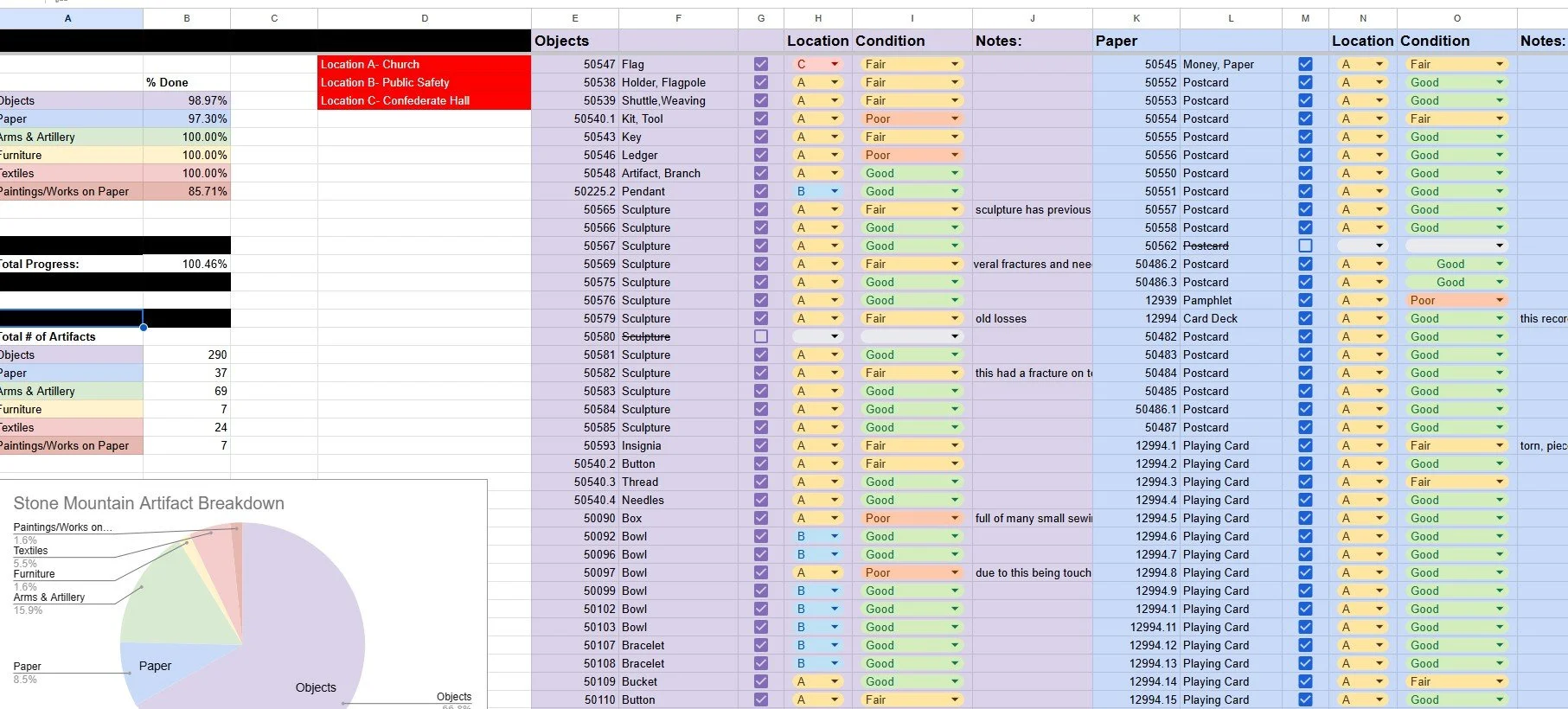Select the Location B- Public Safety cell
The height and width of the screenshot is (709, 1568).
click(425, 82)
